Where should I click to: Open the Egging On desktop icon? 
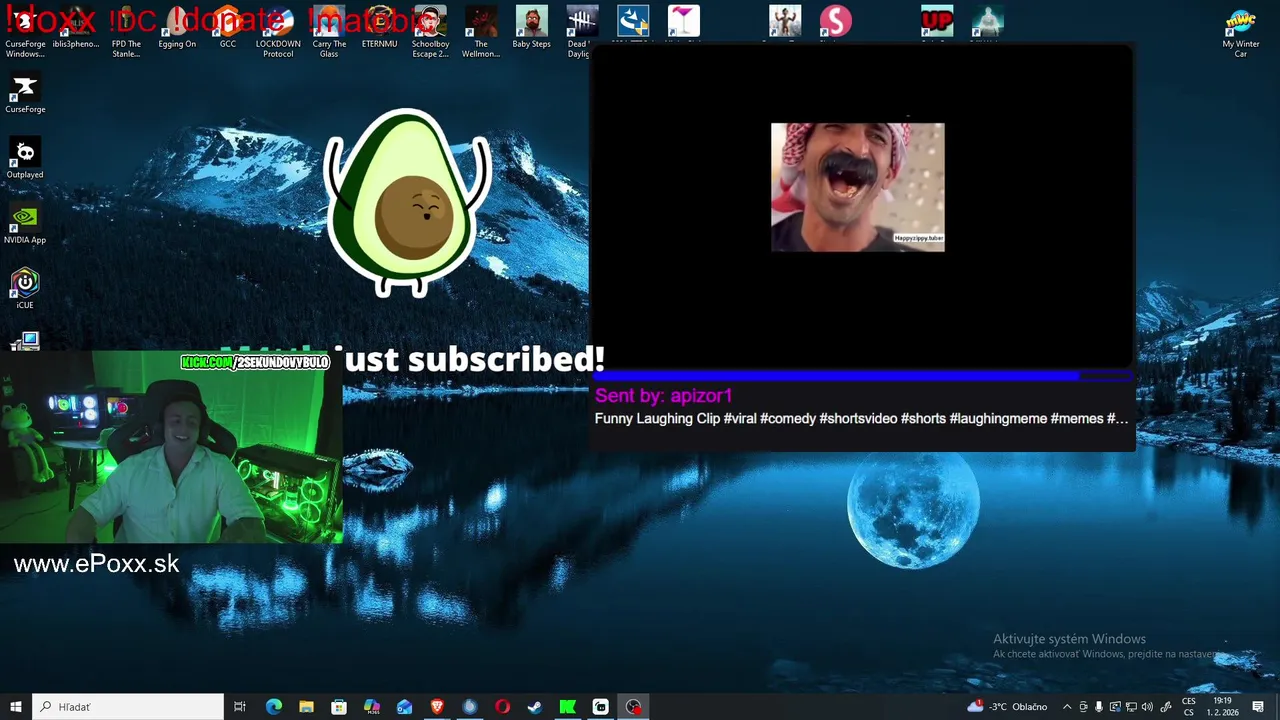point(177,28)
